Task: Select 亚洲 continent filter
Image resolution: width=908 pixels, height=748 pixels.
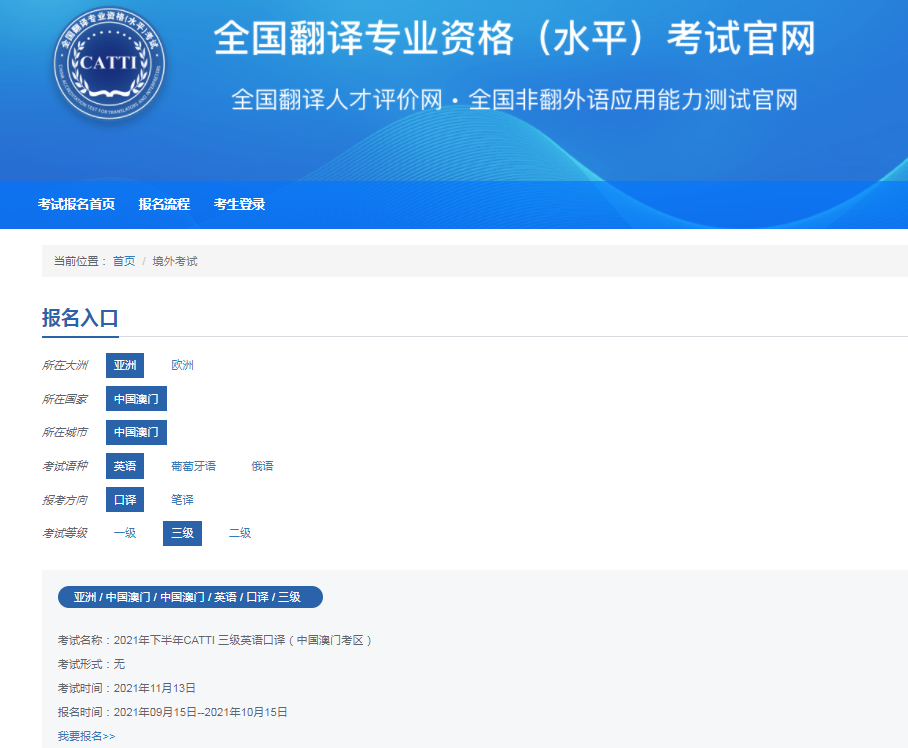Action: [125, 366]
